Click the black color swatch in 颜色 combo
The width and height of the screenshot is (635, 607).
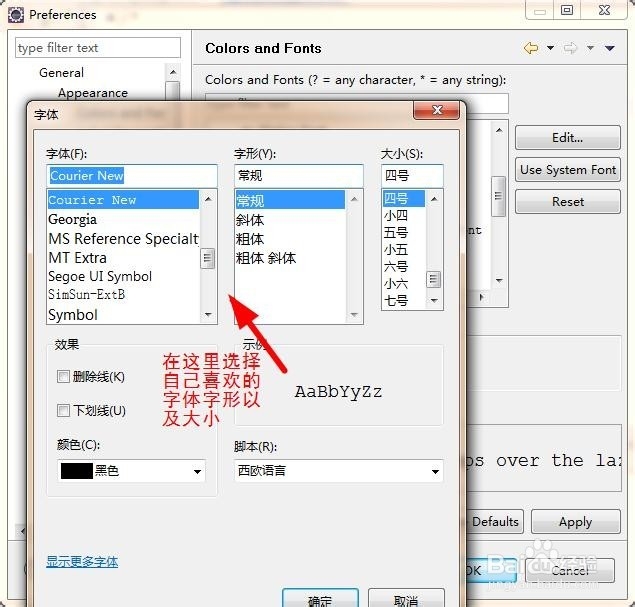[x=77, y=471]
